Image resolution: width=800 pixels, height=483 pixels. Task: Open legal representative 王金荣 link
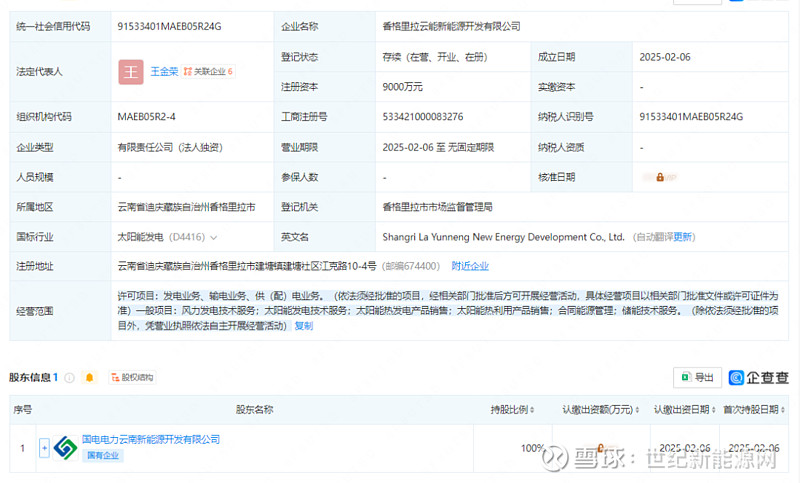coord(164,71)
